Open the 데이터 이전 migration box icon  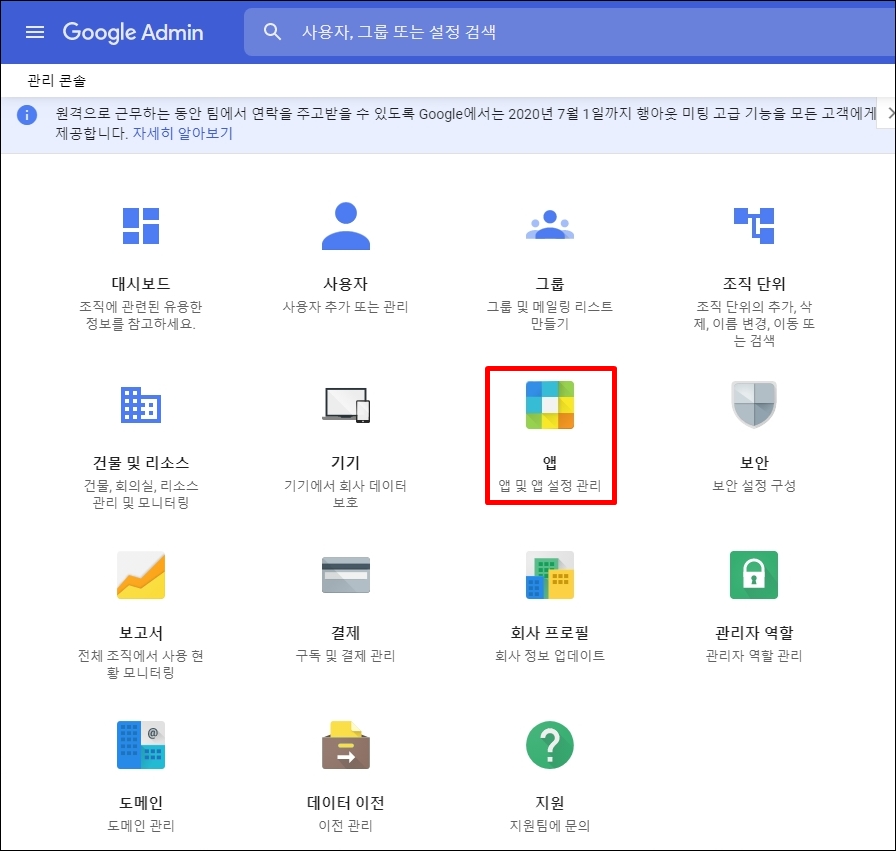346,745
